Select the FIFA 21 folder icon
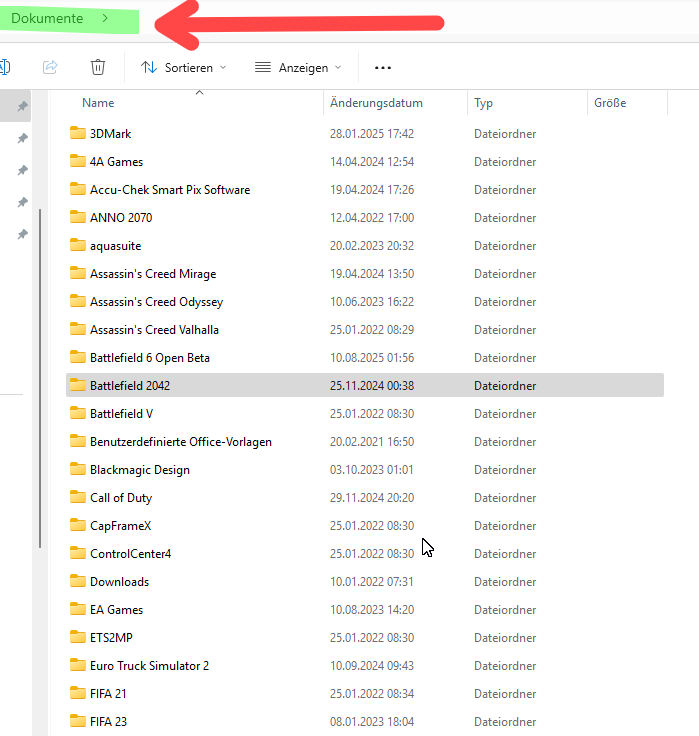The width and height of the screenshot is (699, 736). [x=78, y=693]
